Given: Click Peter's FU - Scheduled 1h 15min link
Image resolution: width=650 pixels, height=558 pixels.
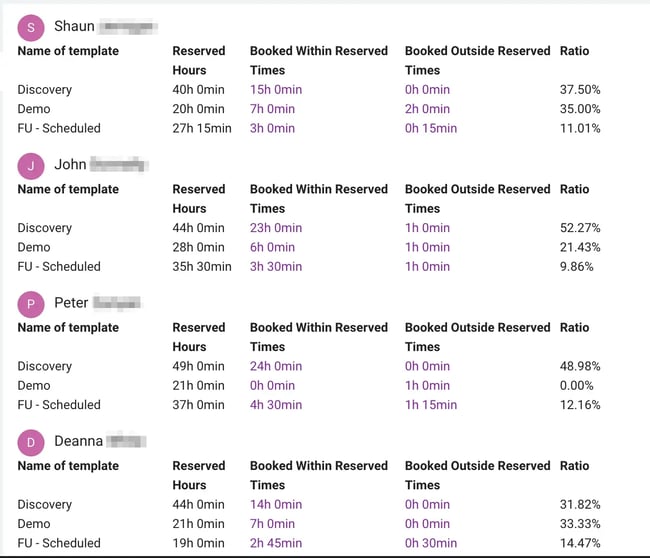Looking at the screenshot, I should (x=431, y=405).
